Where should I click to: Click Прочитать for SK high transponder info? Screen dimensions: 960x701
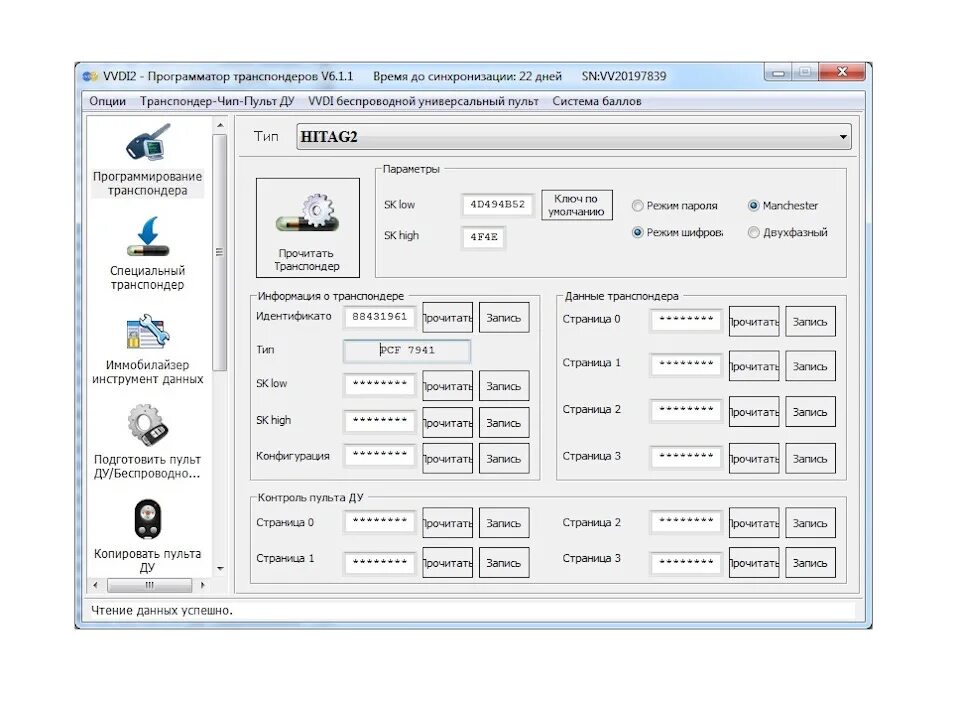448,422
